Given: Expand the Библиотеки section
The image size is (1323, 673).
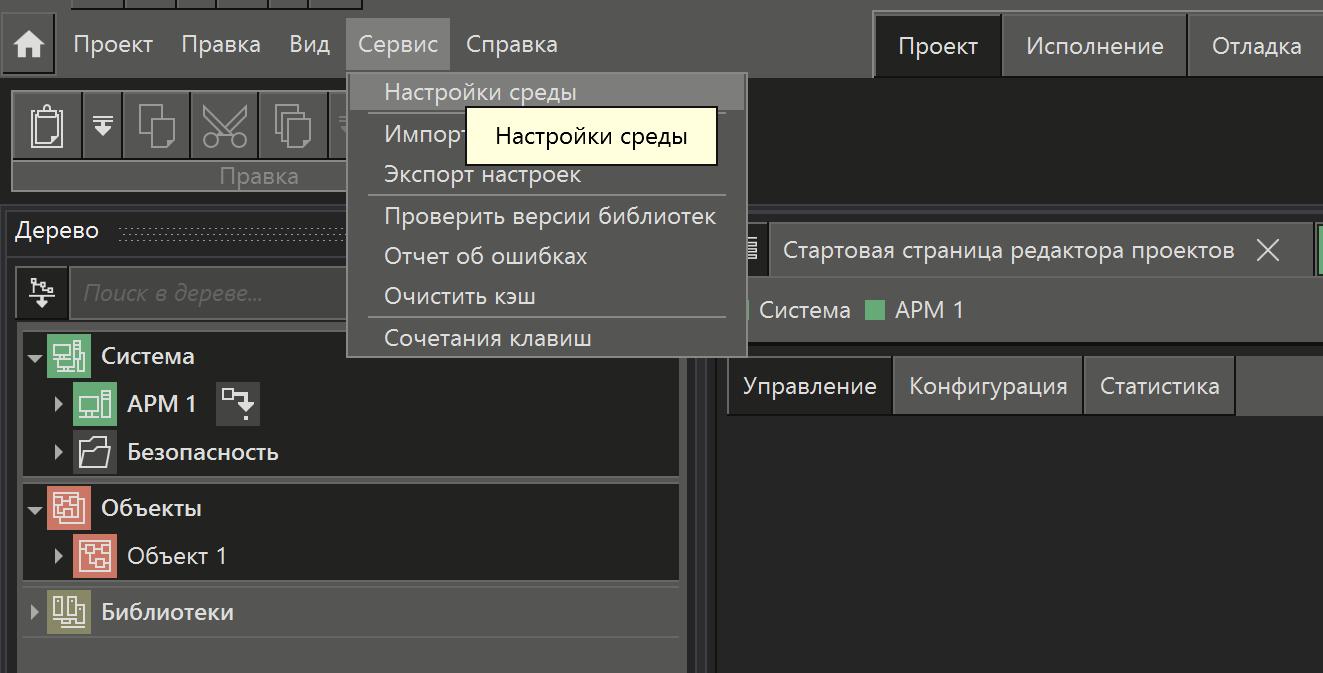Looking at the screenshot, I should tap(34, 612).
